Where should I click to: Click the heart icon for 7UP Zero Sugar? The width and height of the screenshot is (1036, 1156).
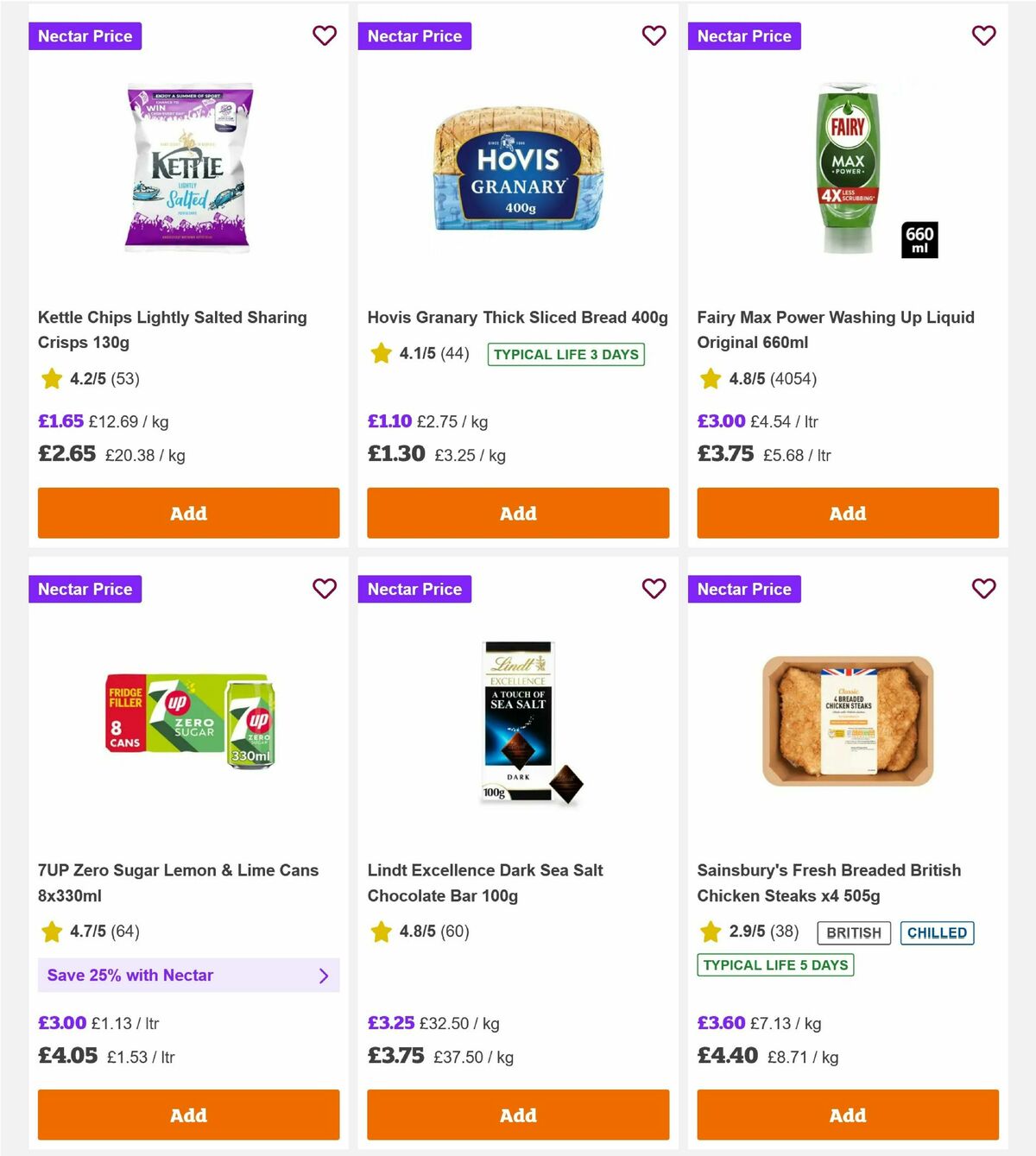coord(325,589)
